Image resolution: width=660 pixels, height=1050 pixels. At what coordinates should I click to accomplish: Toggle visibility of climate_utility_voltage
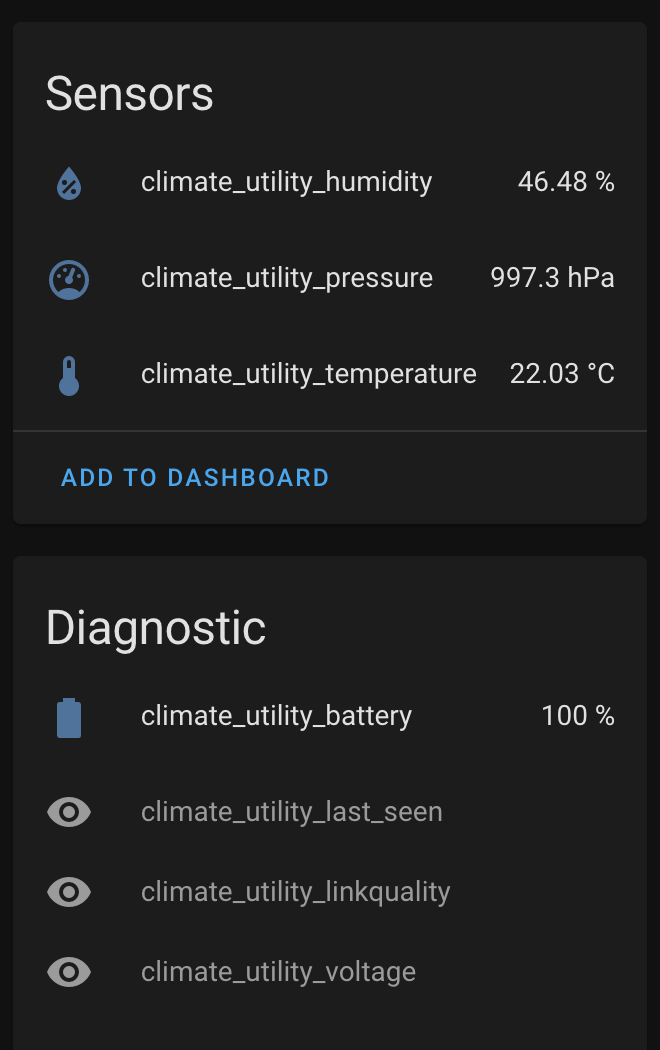(x=68, y=971)
